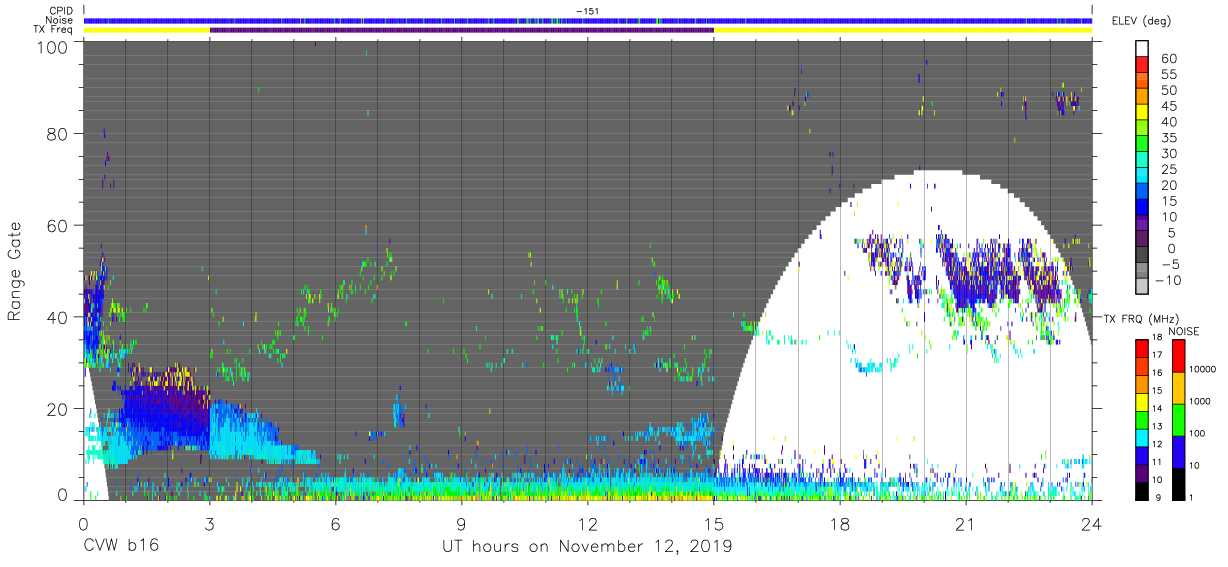Click the elevation colorbar label 30
The image size is (1228, 567).
(x=1167, y=154)
